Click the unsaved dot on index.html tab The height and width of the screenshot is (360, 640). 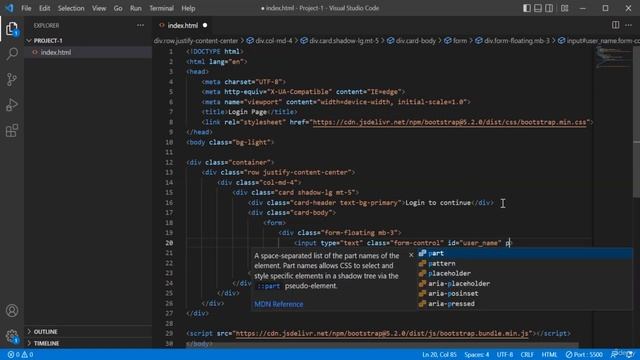point(205,25)
